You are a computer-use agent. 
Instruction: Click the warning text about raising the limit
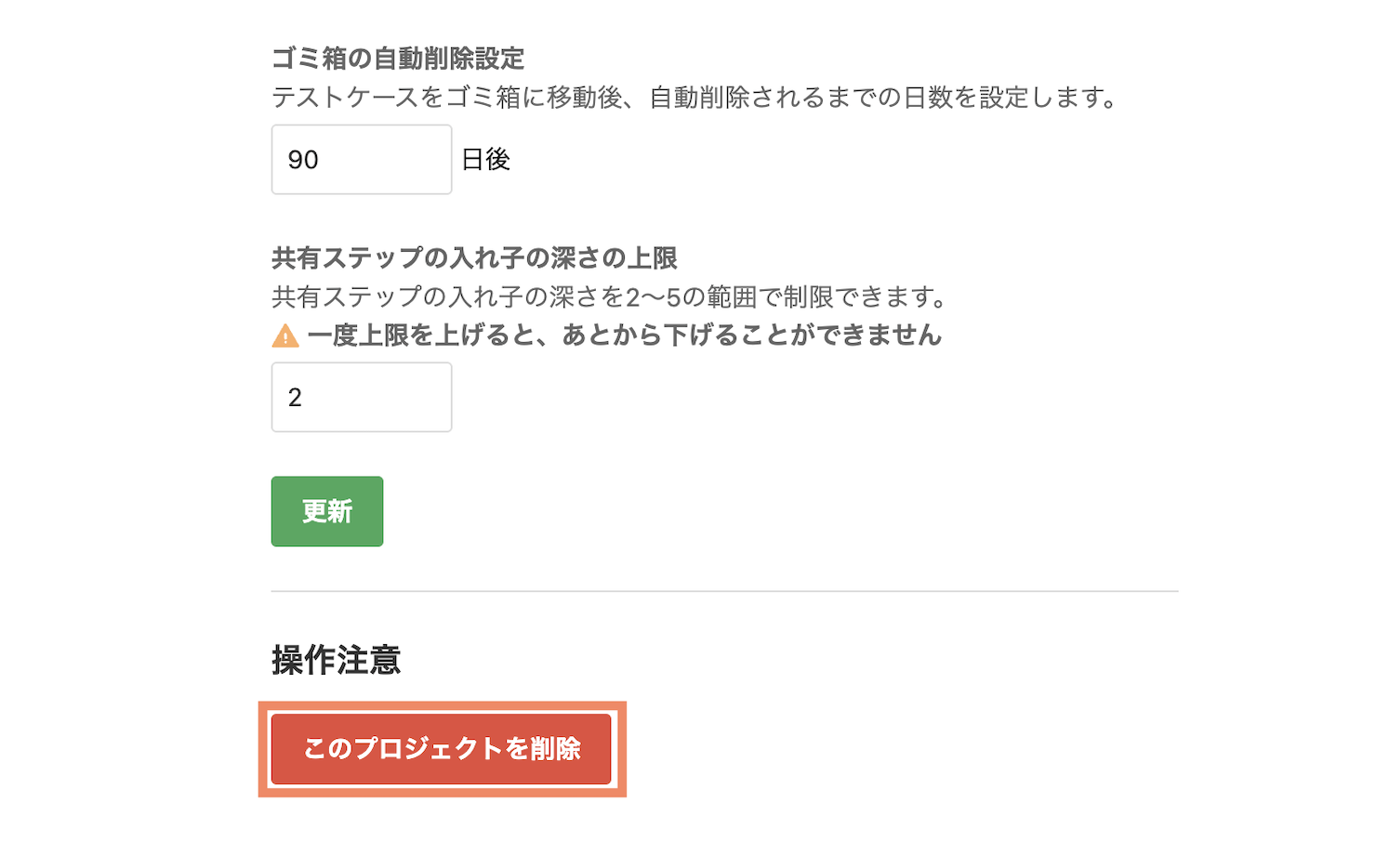point(625,335)
